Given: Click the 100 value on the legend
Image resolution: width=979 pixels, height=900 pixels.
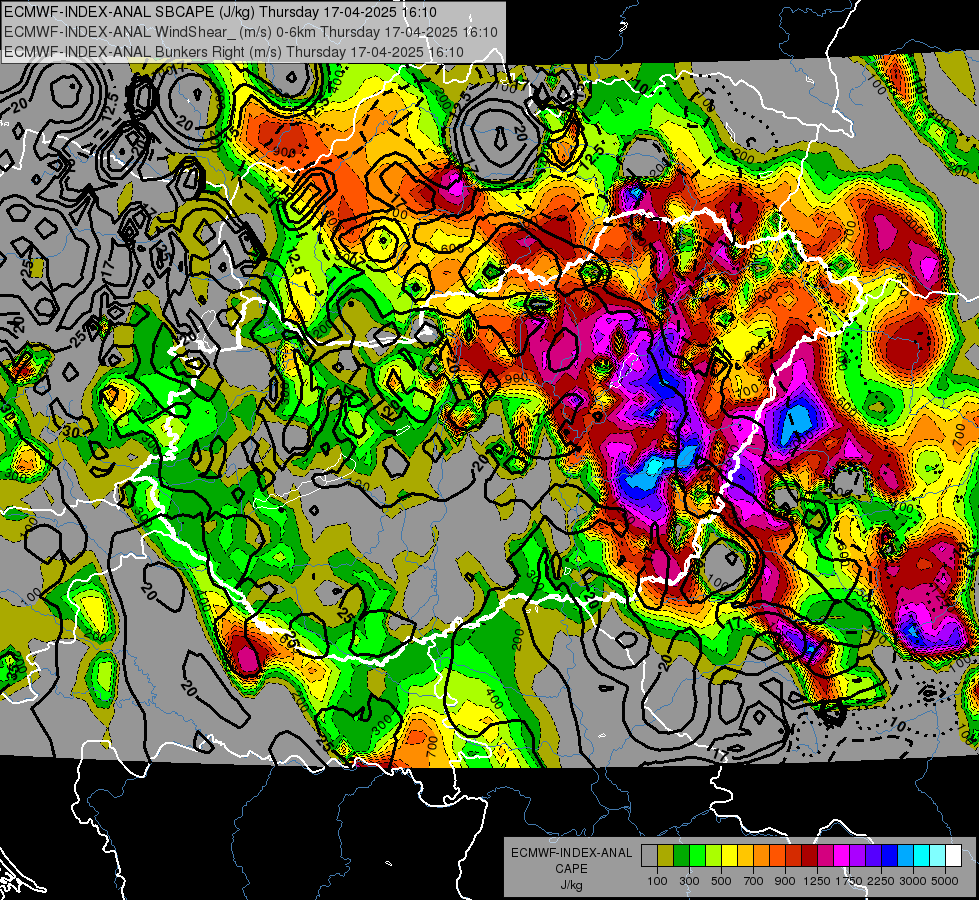Looking at the screenshot, I should pos(657,881).
